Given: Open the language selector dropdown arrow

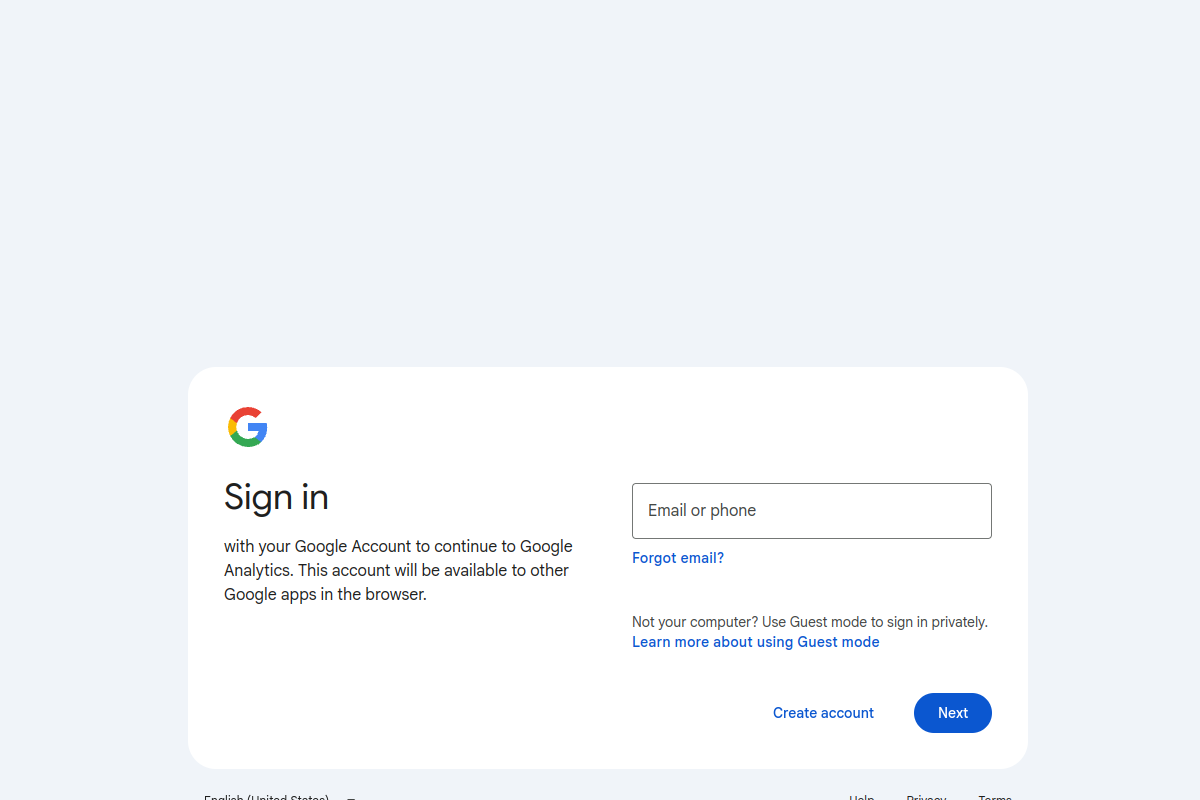Looking at the screenshot, I should point(350,797).
